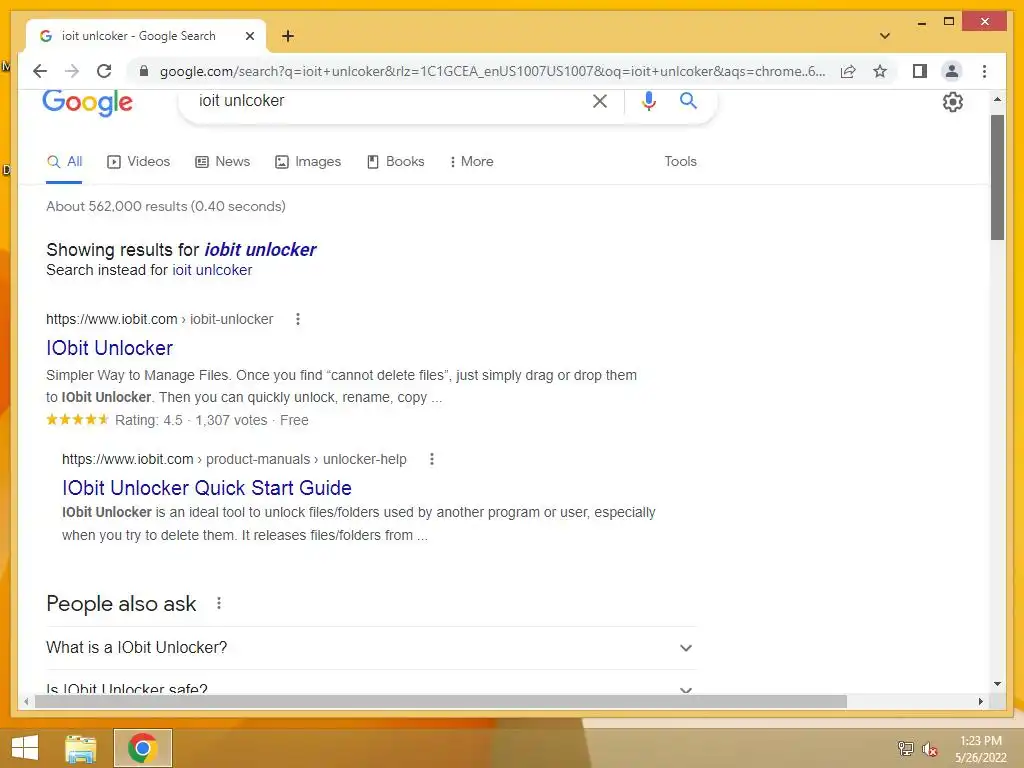Open the Chrome profile avatar

coord(952,71)
